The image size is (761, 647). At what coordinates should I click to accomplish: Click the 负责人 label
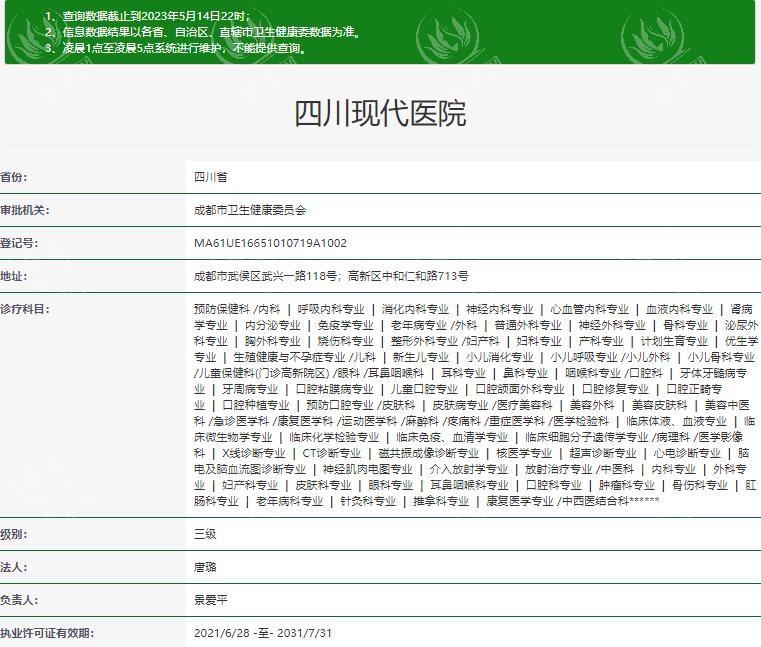pyautogui.click(x=19, y=600)
